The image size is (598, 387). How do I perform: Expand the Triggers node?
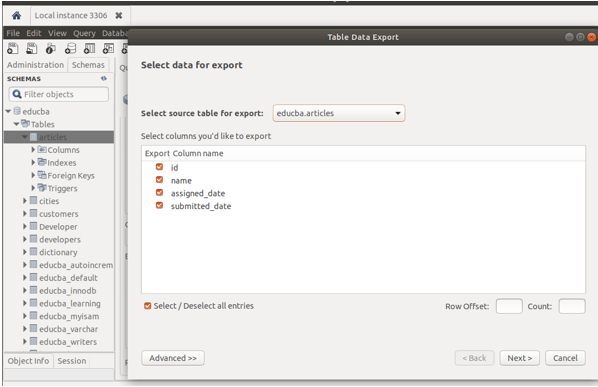(33, 188)
